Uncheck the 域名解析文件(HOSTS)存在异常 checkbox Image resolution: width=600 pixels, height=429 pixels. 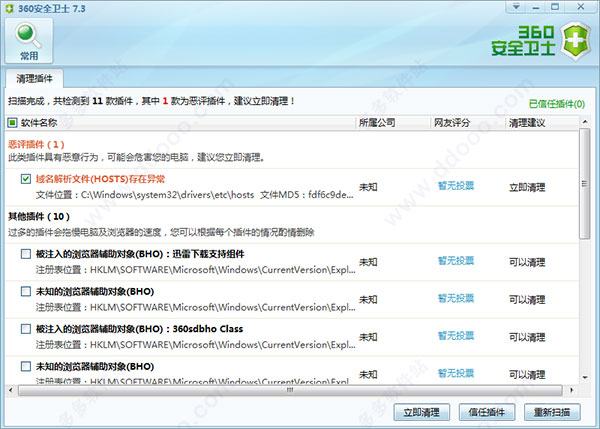(x=26, y=179)
